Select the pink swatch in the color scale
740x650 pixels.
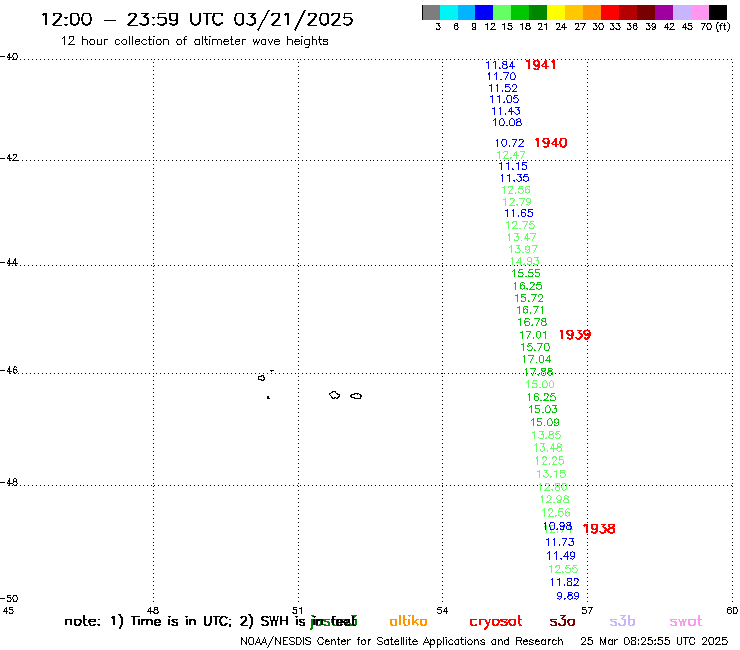(x=700, y=12)
